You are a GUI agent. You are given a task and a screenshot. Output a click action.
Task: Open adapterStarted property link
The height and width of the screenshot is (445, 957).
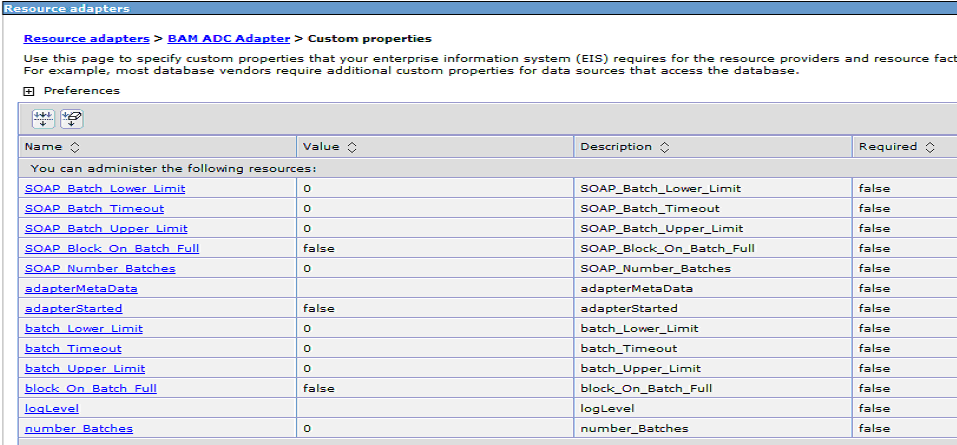click(x=73, y=309)
